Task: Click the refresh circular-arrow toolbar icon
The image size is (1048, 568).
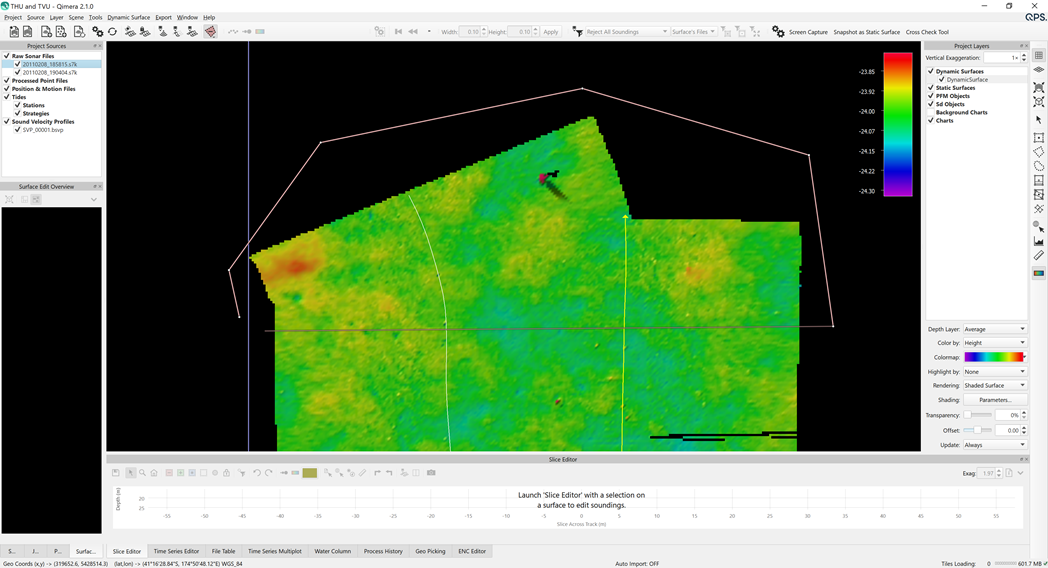Action: pyautogui.click(x=112, y=32)
